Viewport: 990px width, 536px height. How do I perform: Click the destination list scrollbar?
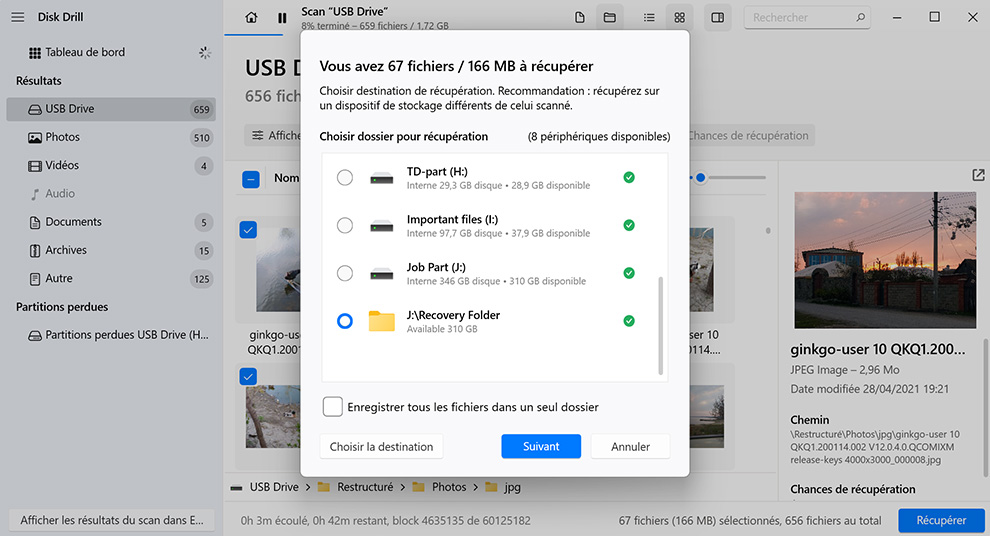pos(661,325)
